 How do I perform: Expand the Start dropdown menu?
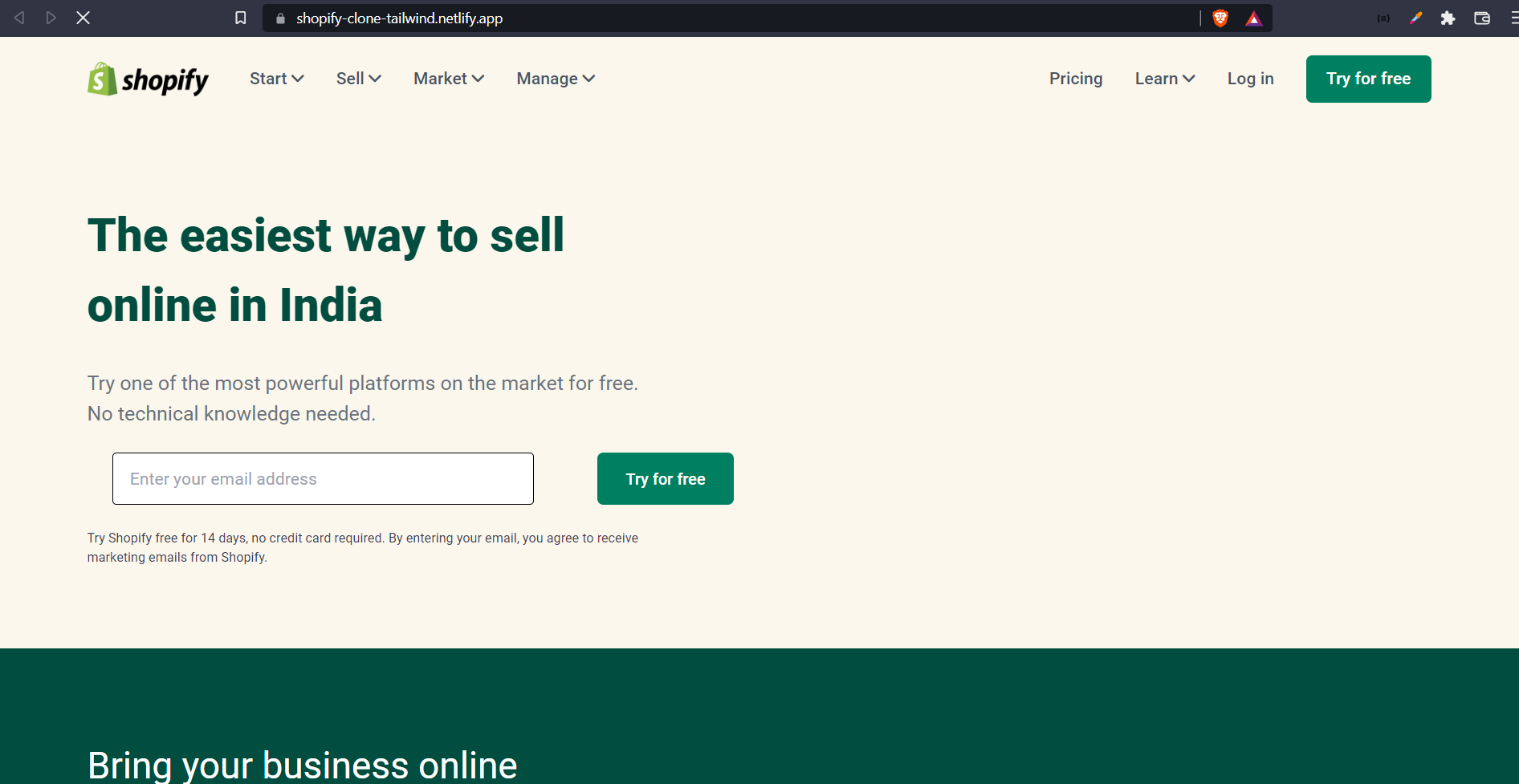click(x=276, y=79)
